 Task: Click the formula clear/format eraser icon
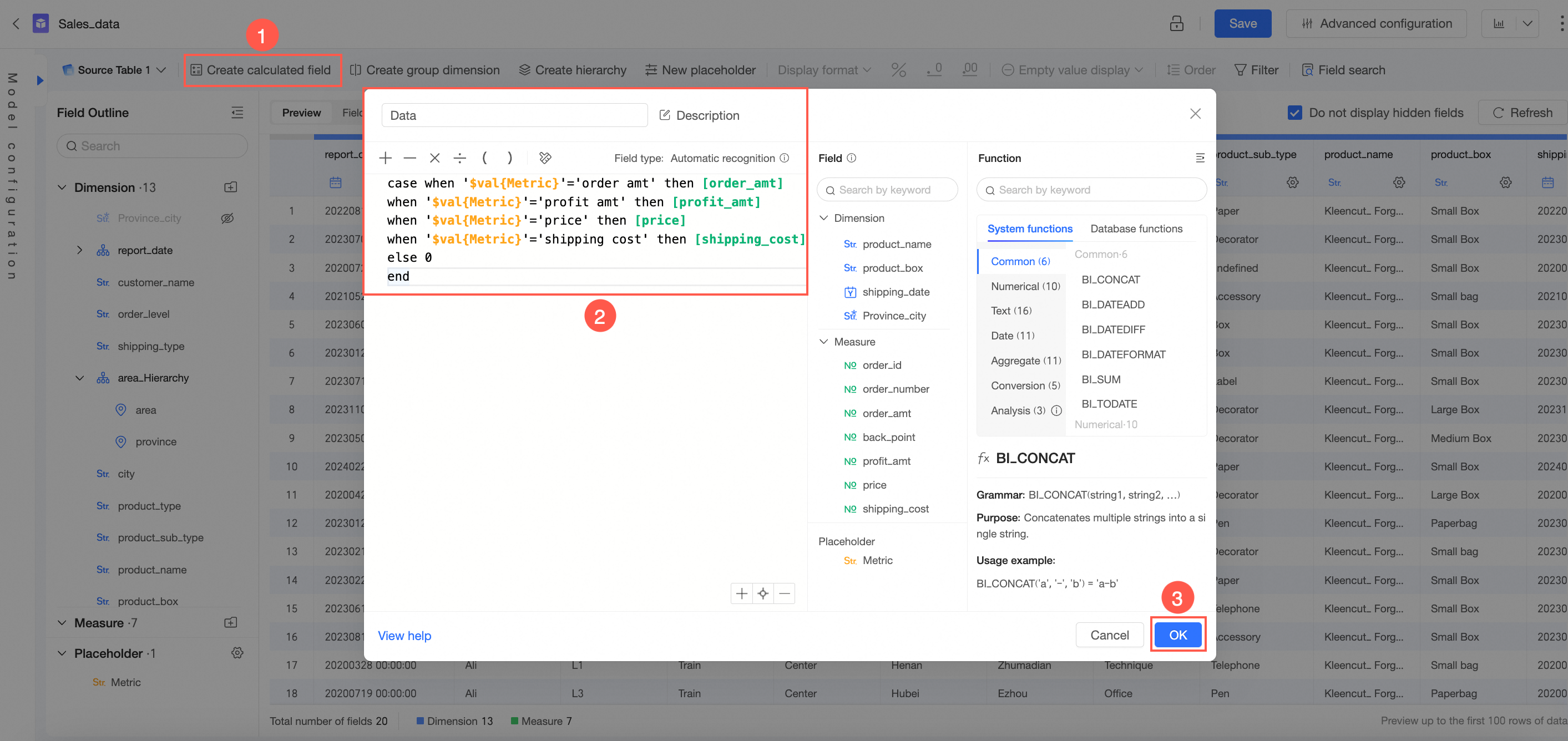545,158
